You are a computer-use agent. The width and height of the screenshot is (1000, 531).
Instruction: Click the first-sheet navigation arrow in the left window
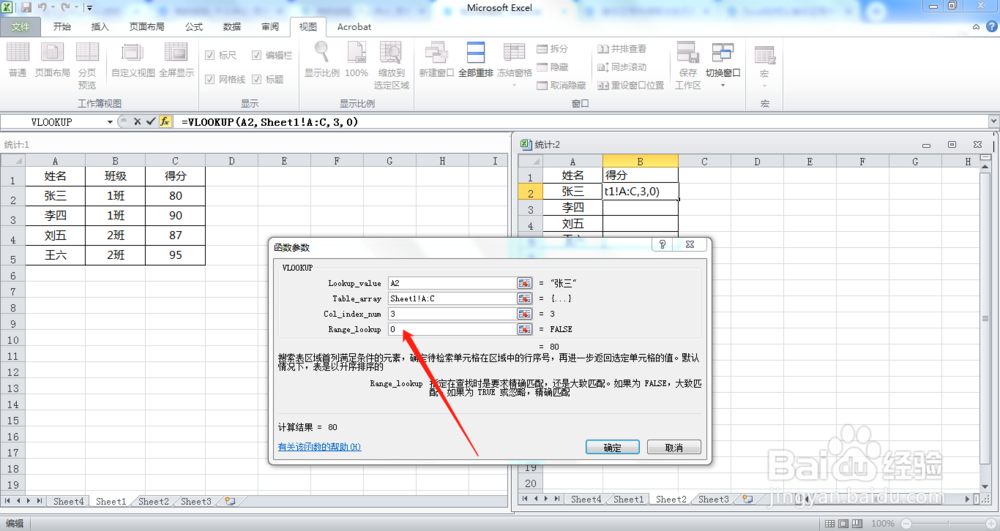pyautogui.click(x=8, y=502)
